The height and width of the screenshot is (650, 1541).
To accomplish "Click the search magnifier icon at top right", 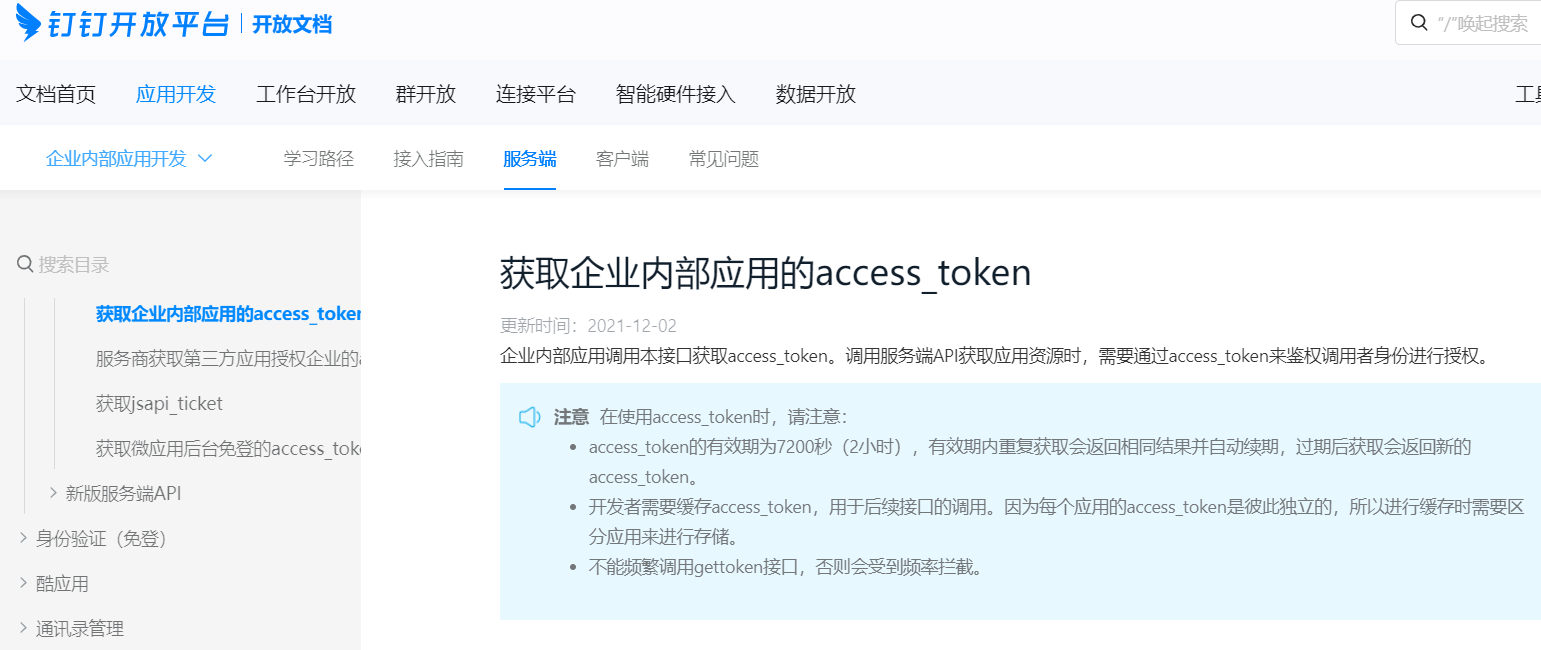I will [1418, 23].
